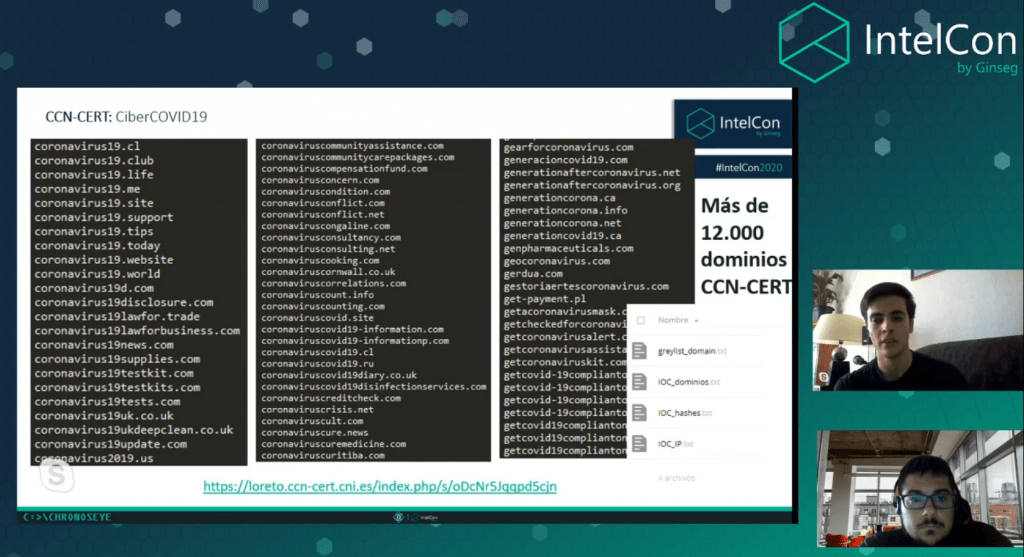Select domain generationaftercoronavirus.net

click(592, 173)
